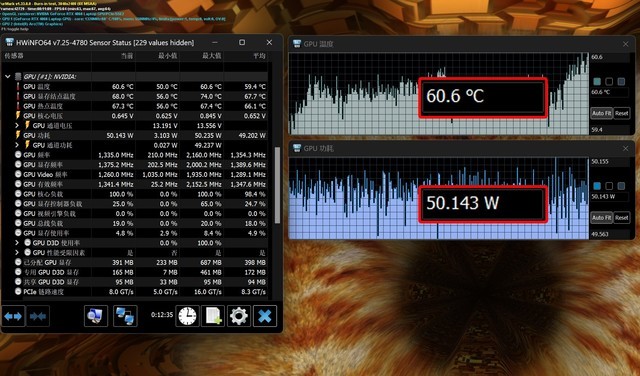Click the circle icon beside 已分配 GPU 显存
Viewport: 640px width, 376px height.
pyautogui.click(x=18, y=262)
